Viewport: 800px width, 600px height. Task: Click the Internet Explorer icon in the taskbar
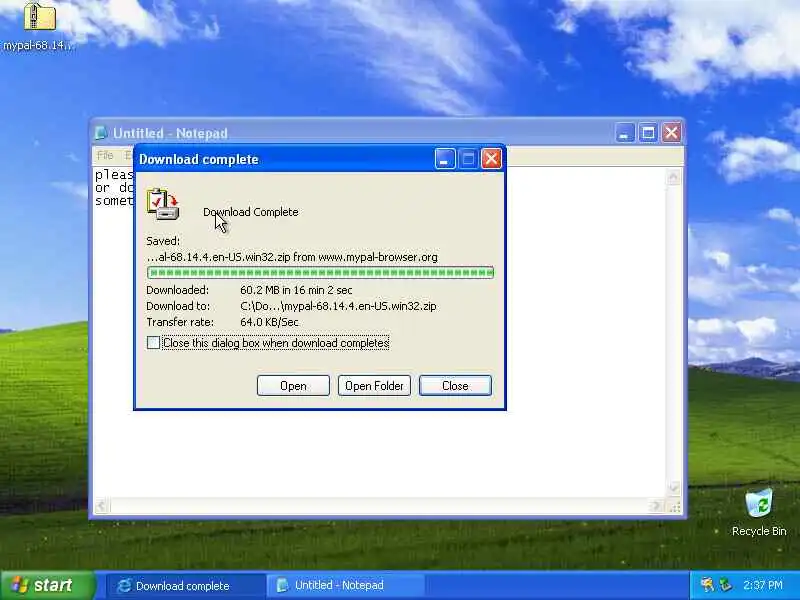pos(124,585)
